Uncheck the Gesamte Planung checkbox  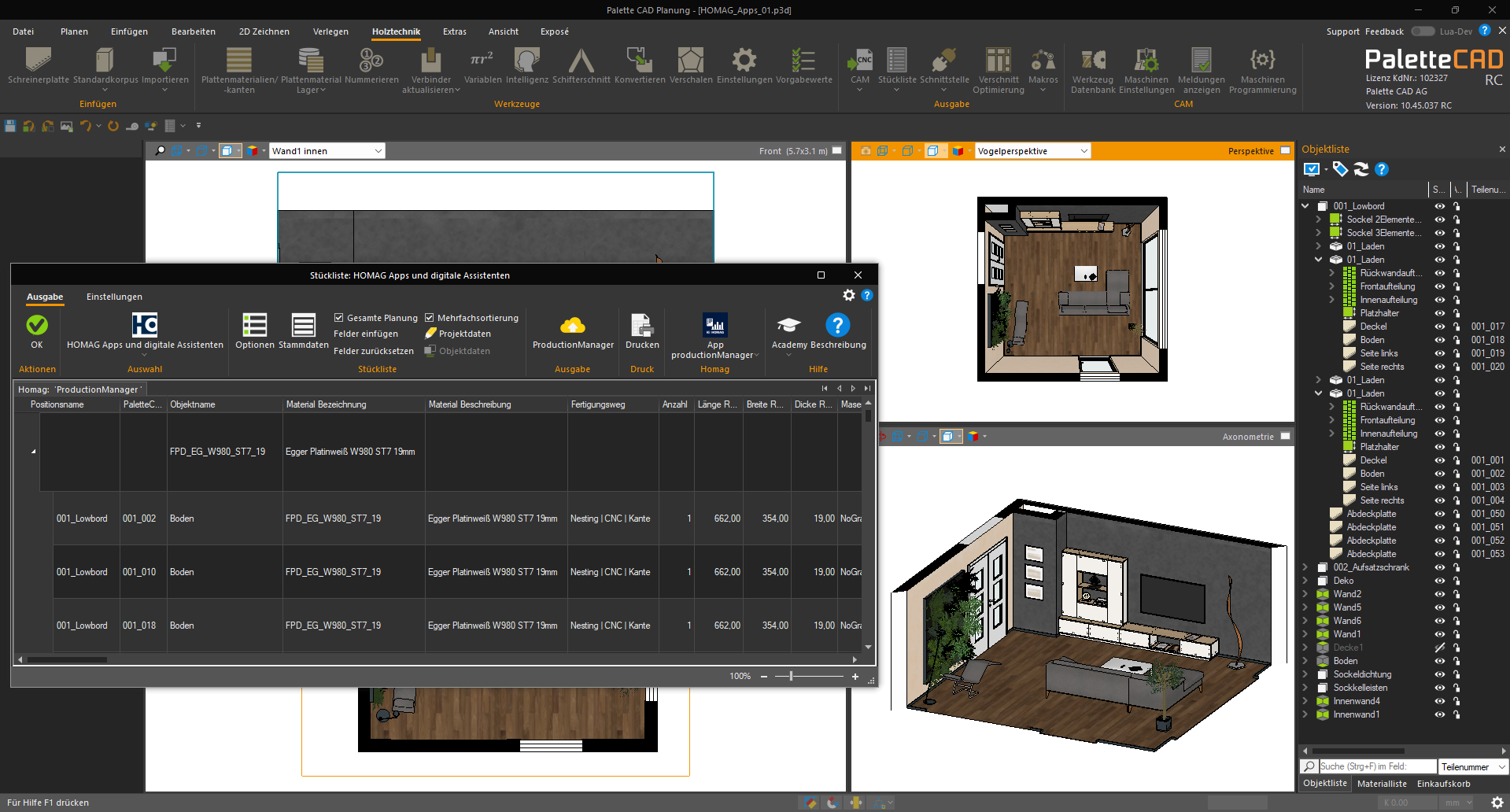click(x=339, y=318)
